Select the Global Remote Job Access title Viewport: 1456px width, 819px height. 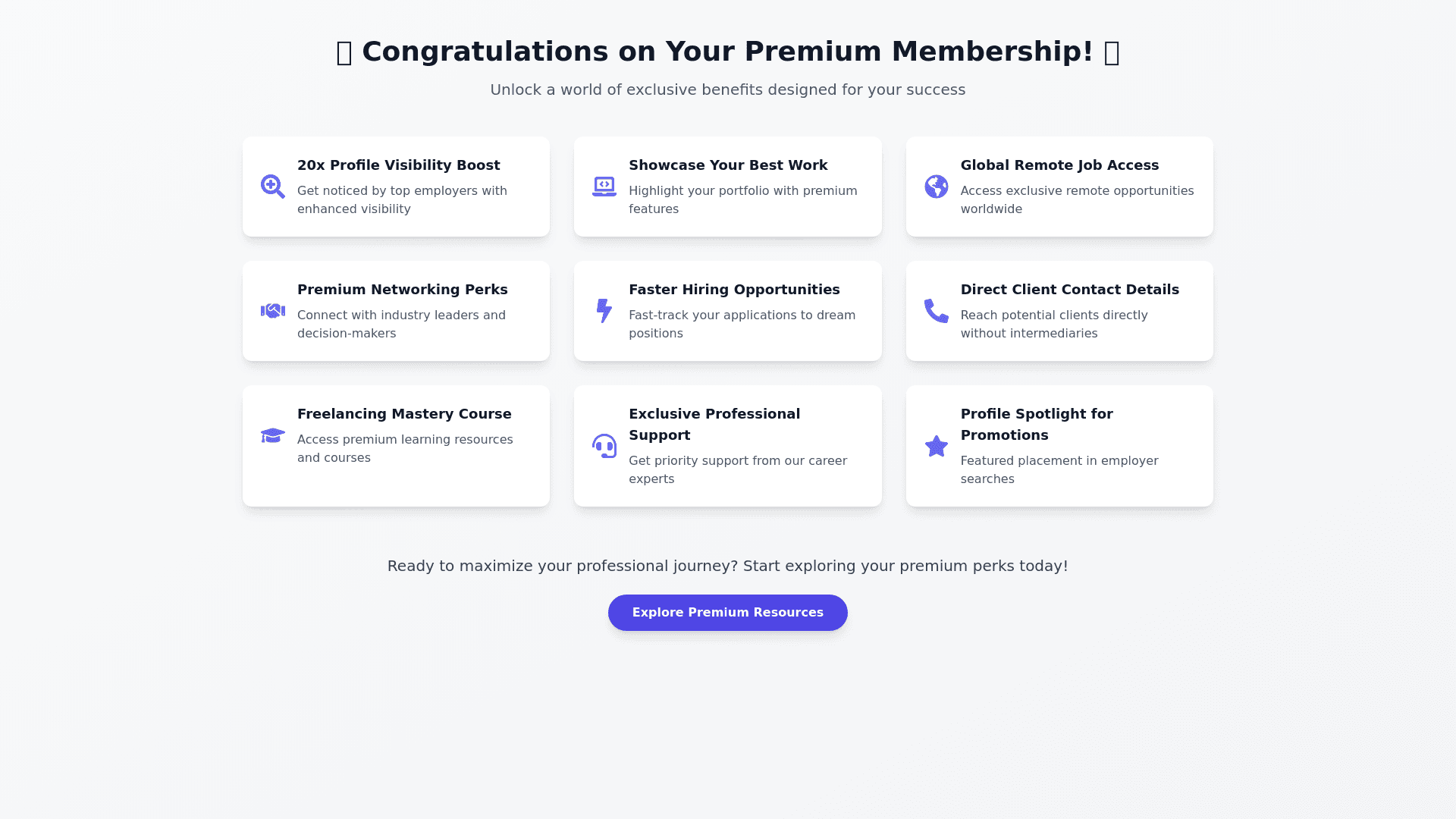[x=1059, y=165]
